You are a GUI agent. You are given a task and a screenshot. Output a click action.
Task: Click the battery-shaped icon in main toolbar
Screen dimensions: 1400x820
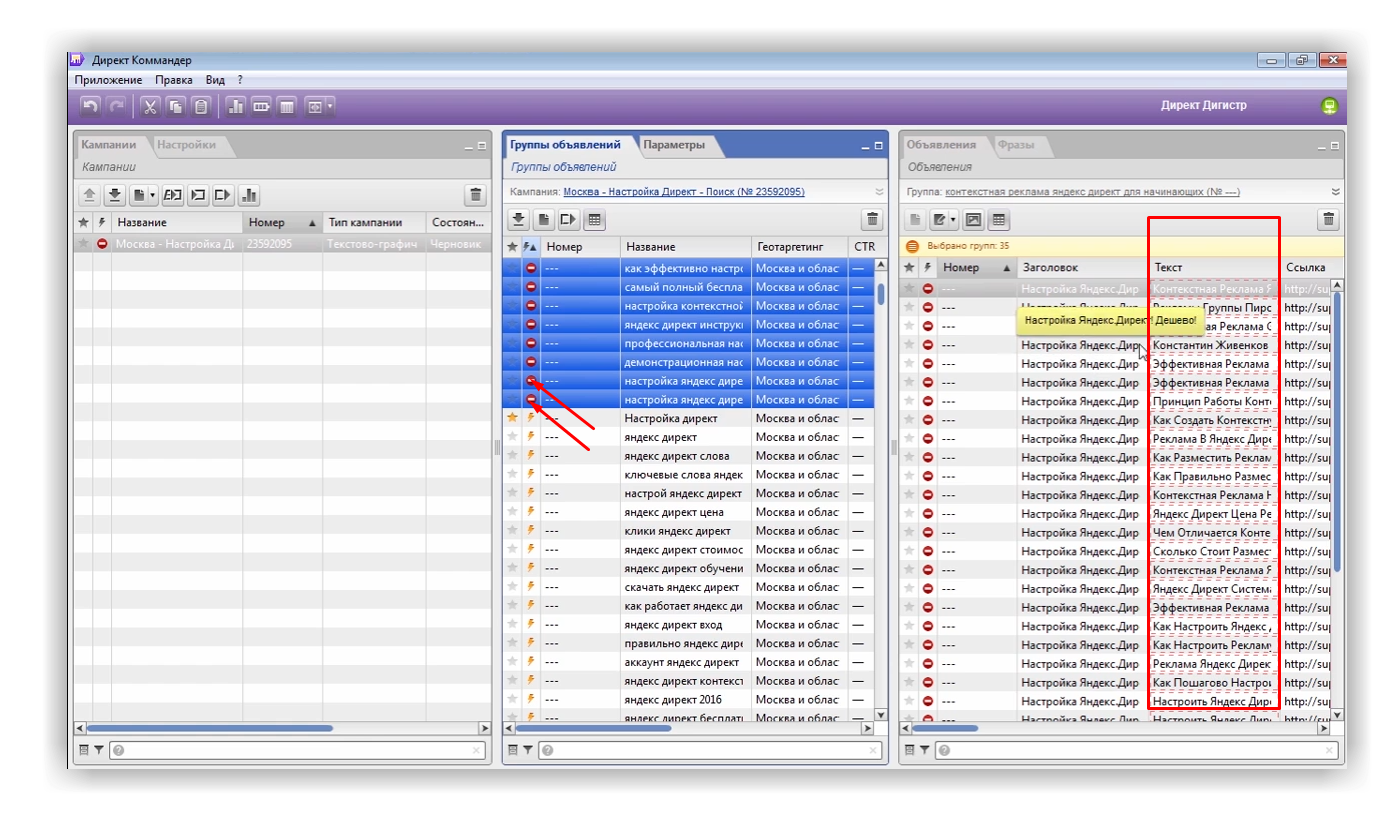[261, 105]
